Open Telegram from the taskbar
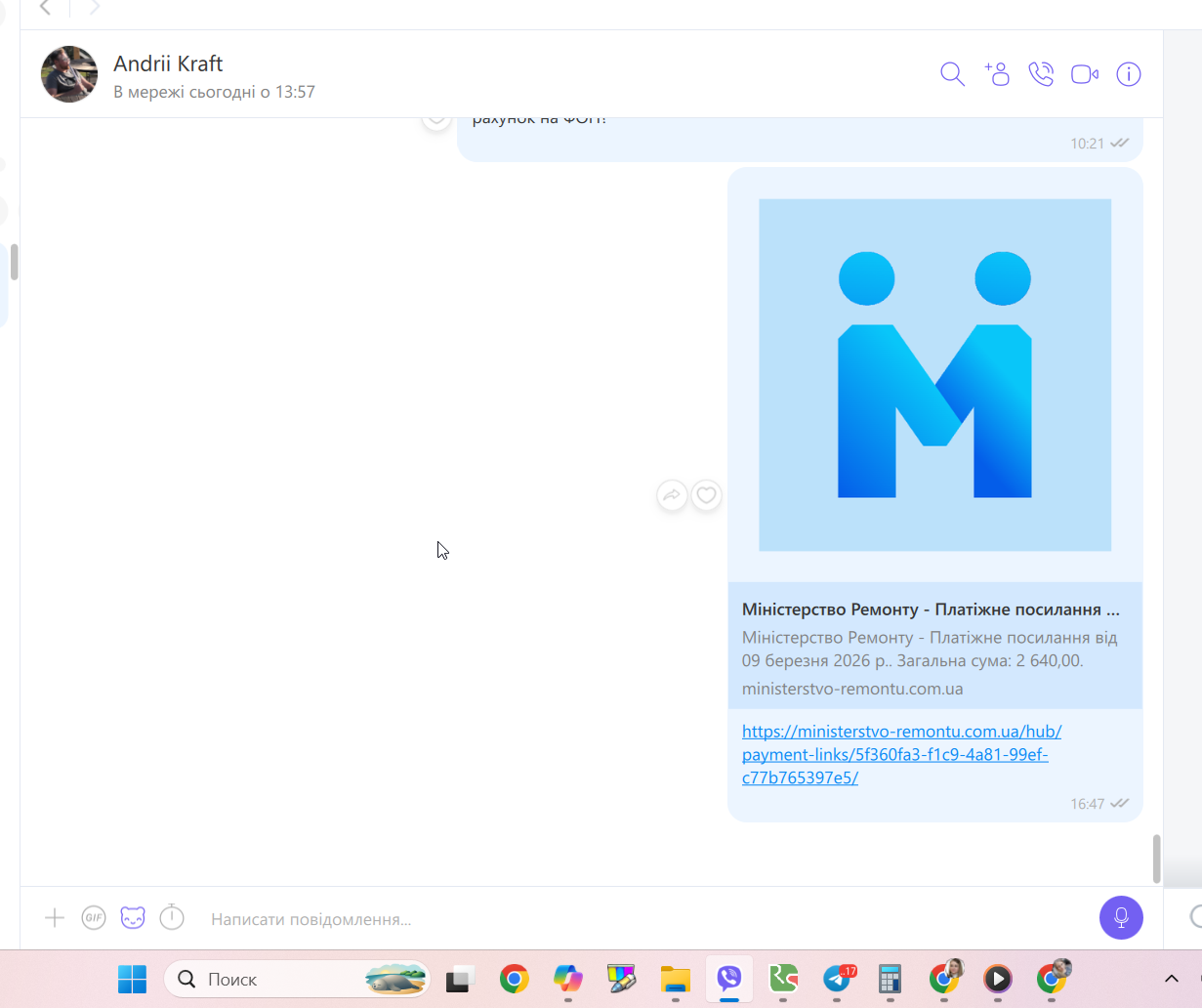 [x=837, y=979]
